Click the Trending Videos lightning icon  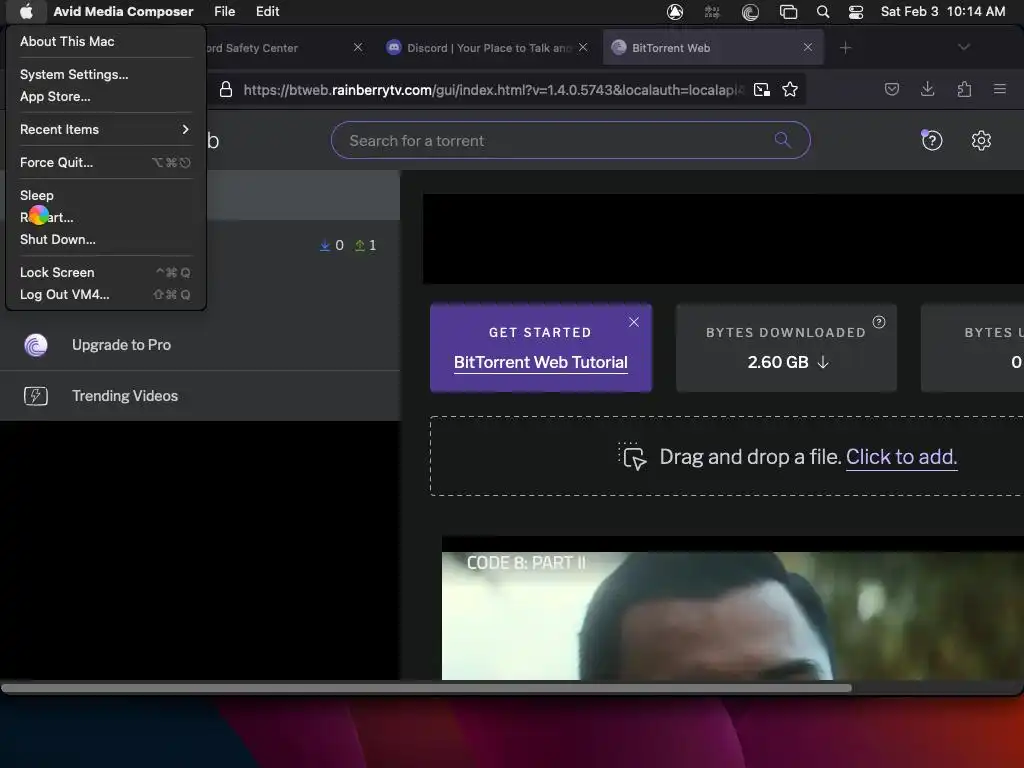pos(36,396)
